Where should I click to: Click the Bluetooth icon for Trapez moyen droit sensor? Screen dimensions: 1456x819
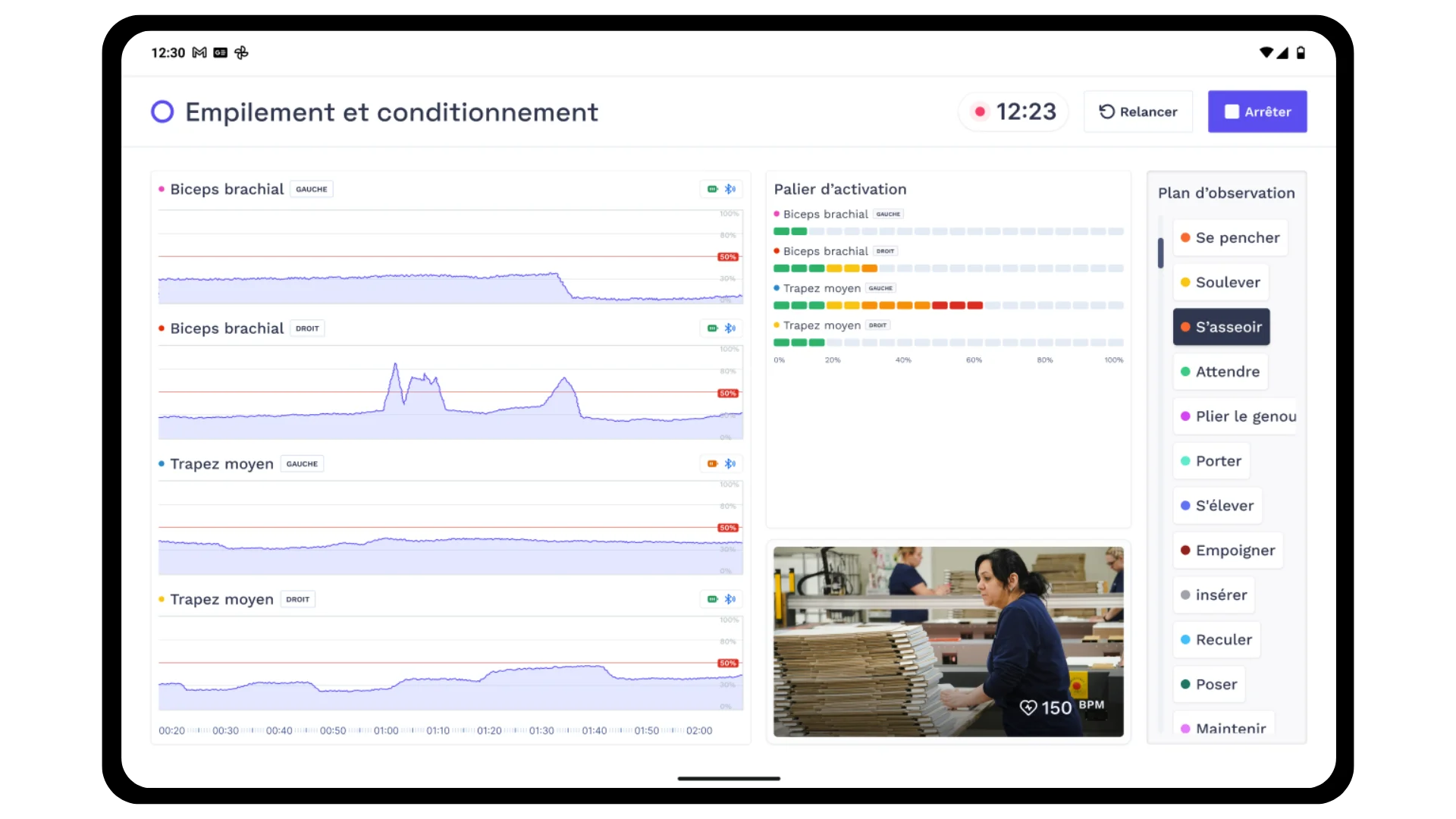[x=730, y=598]
